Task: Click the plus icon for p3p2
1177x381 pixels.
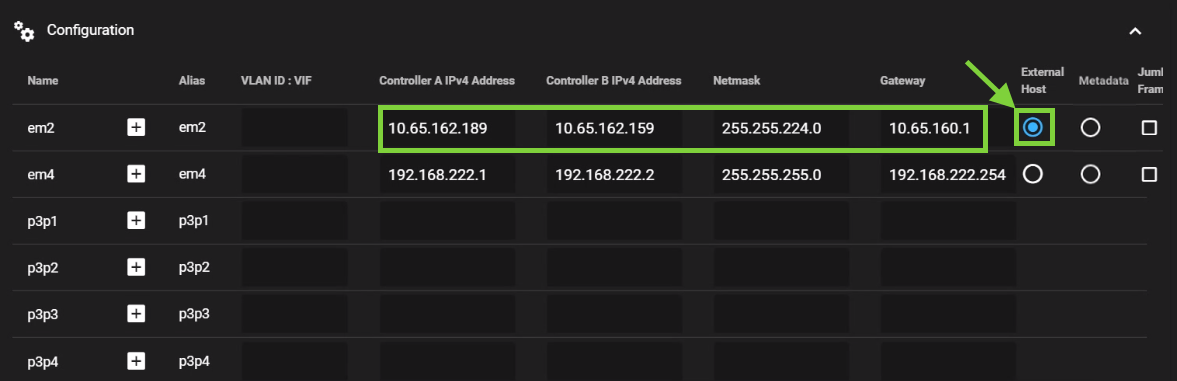Action: coord(136,267)
